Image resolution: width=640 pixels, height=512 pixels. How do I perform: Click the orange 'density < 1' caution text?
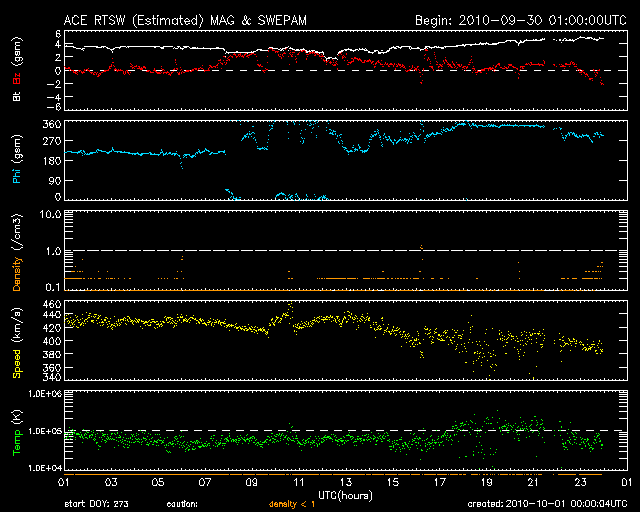pos(292,504)
